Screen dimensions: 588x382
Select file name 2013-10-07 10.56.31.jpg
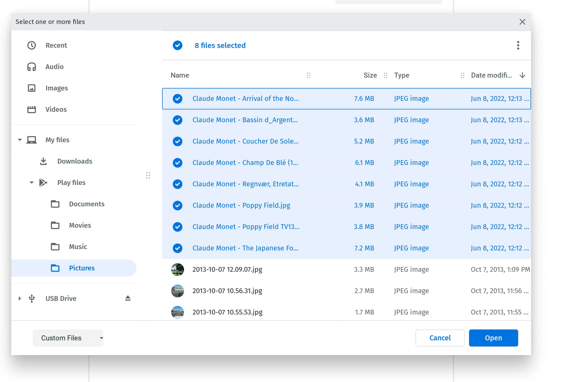click(x=227, y=291)
